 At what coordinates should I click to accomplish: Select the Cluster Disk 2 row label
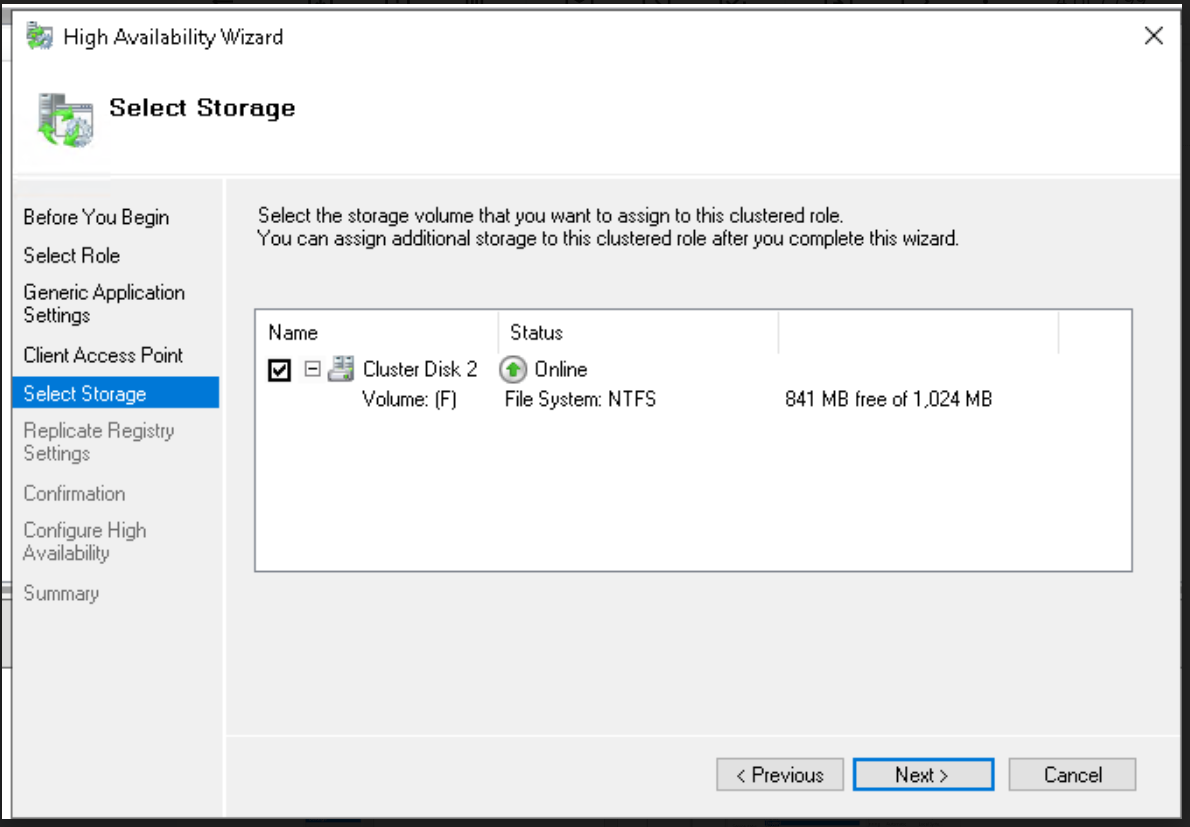click(x=420, y=369)
